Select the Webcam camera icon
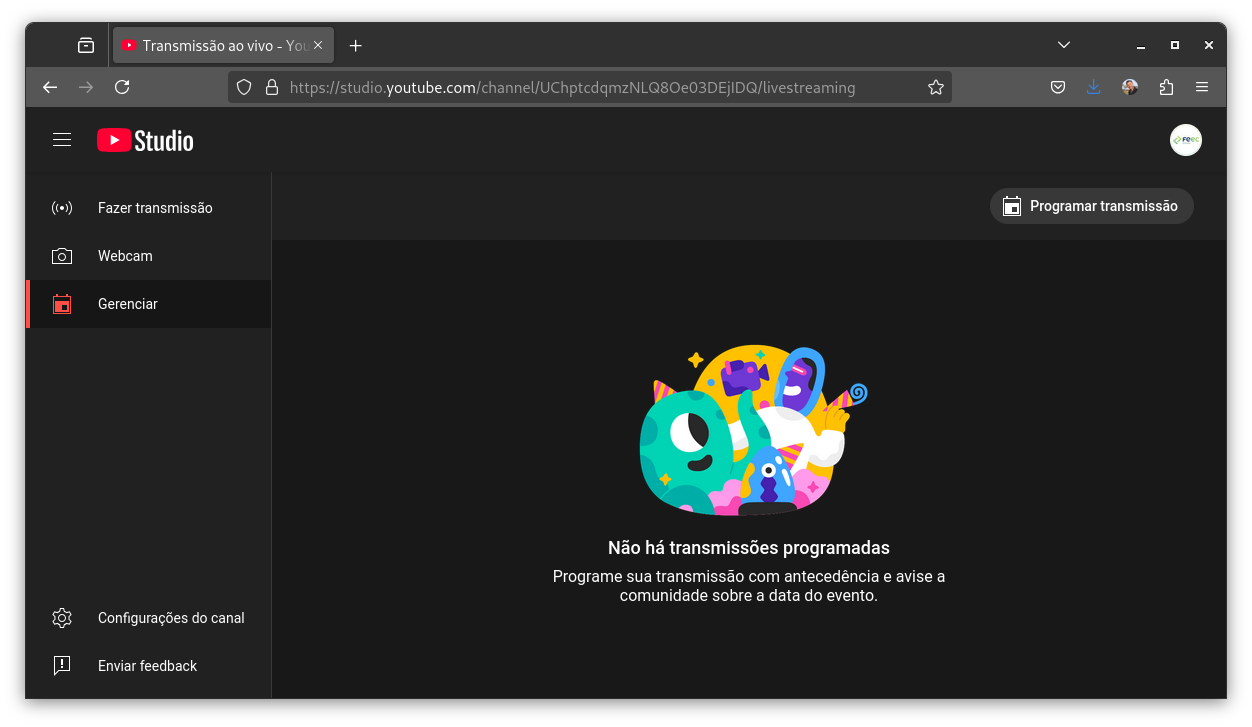Image resolution: width=1252 pixels, height=727 pixels. 62,256
